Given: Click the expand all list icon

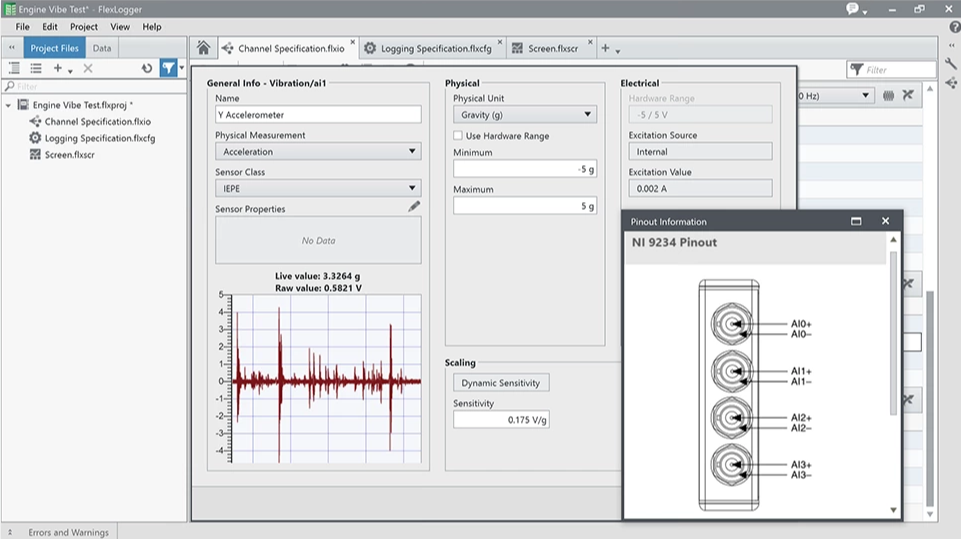Looking at the screenshot, I should pos(14,68).
